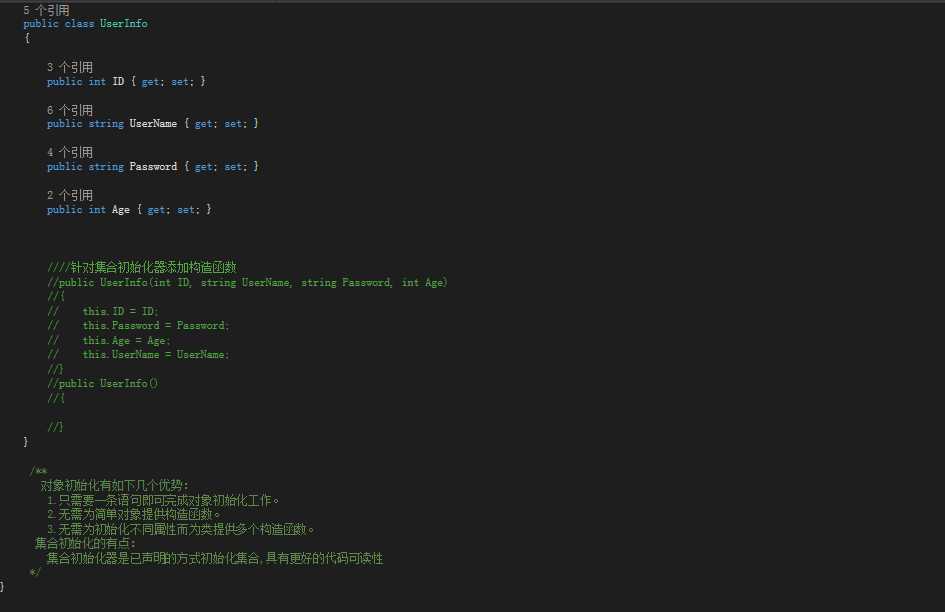This screenshot has width=945, height=612.
Task: Open the '6 个引用' reference link above UserName
Action: (x=70, y=110)
